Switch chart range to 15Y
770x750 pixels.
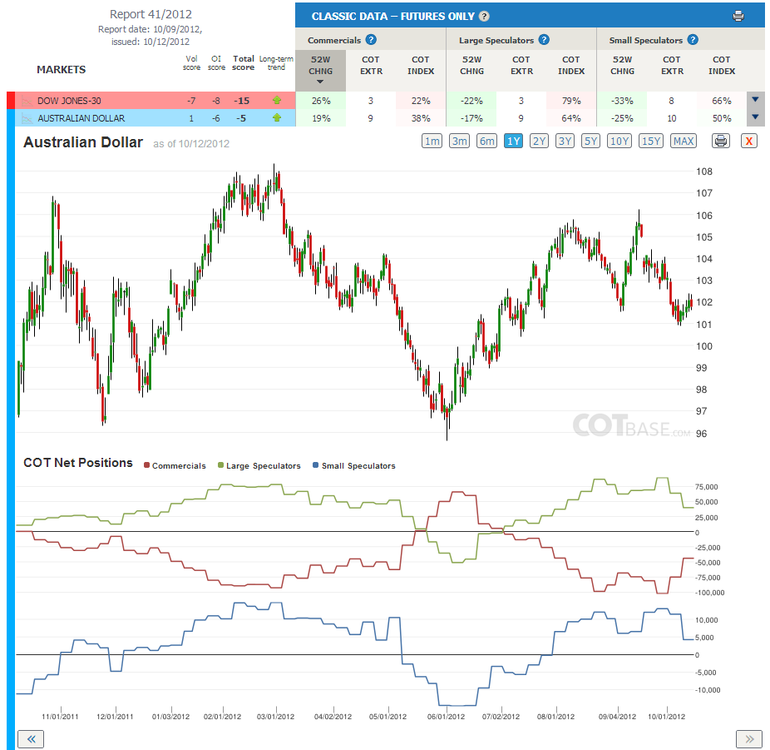click(651, 141)
